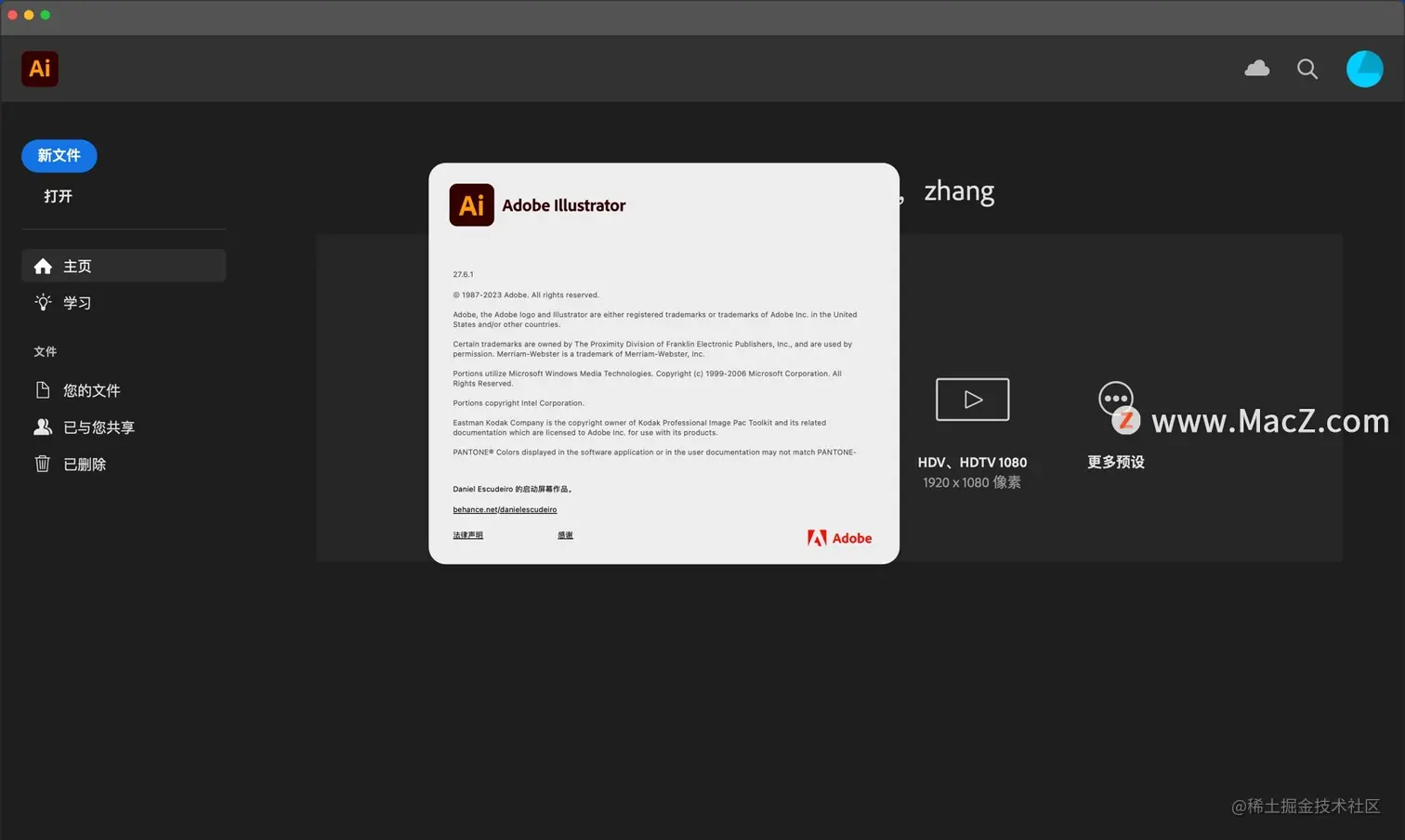
Task: Click the trash icon beside 已删除
Action: point(43,463)
